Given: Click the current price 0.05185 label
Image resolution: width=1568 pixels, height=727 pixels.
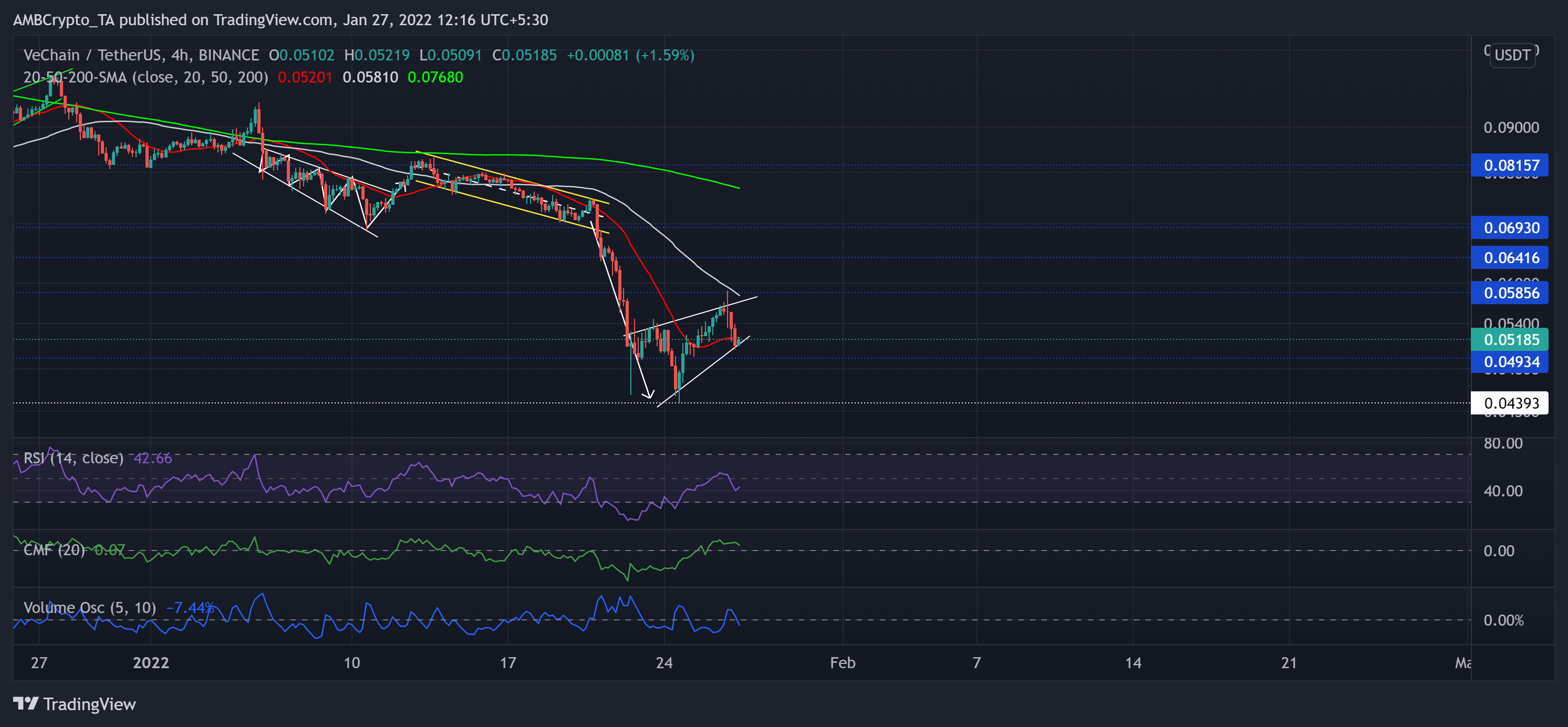Looking at the screenshot, I should [x=1509, y=340].
